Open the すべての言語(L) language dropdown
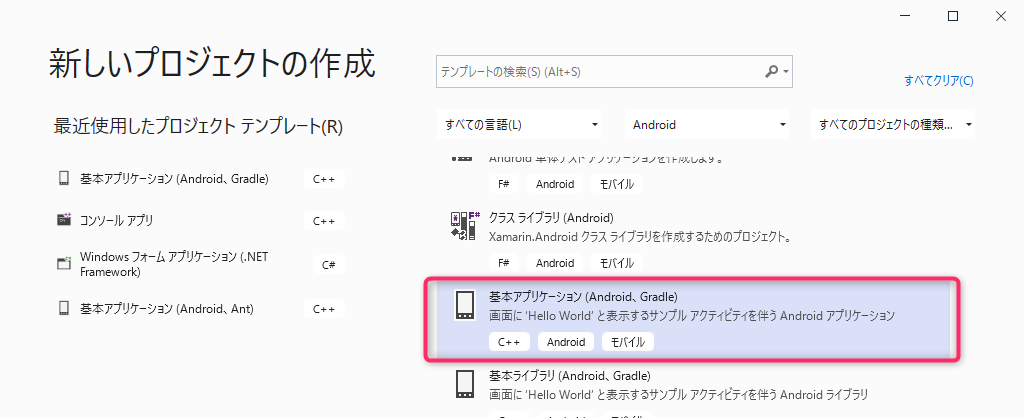 [x=519, y=124]
